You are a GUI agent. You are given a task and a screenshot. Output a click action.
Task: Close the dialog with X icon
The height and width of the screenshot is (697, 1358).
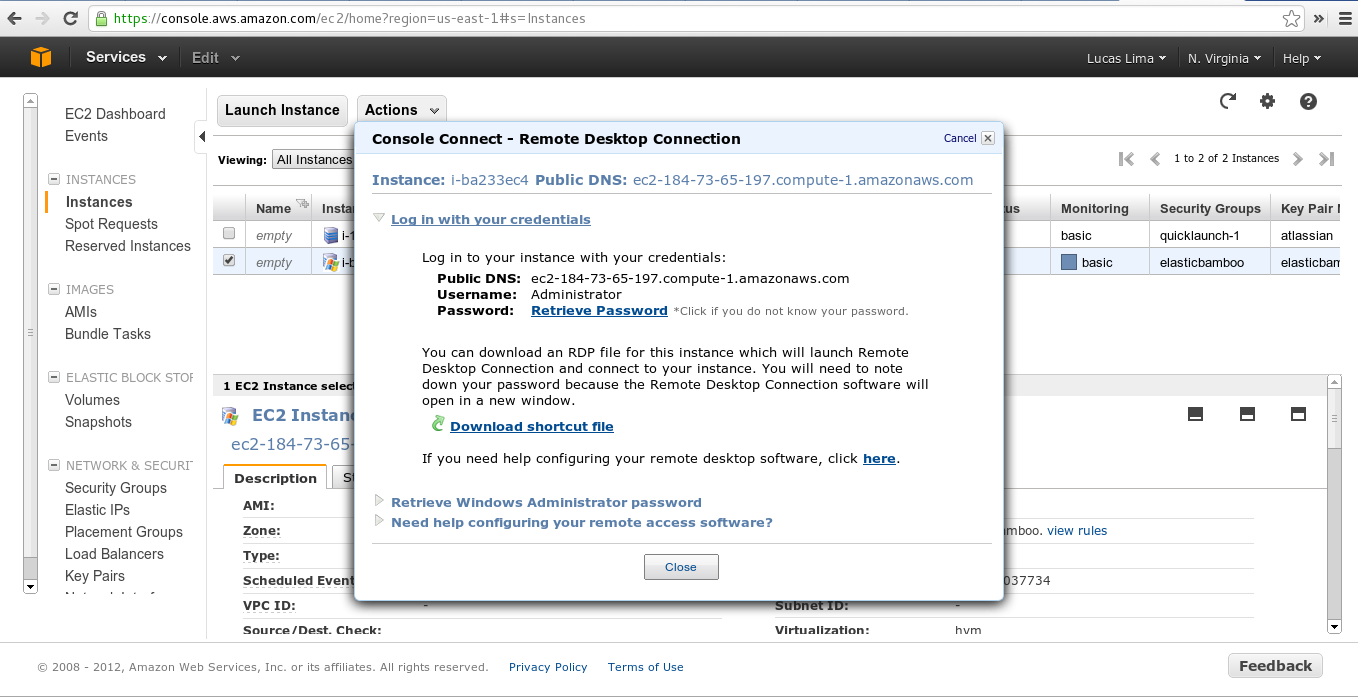[x=988, y=138]
